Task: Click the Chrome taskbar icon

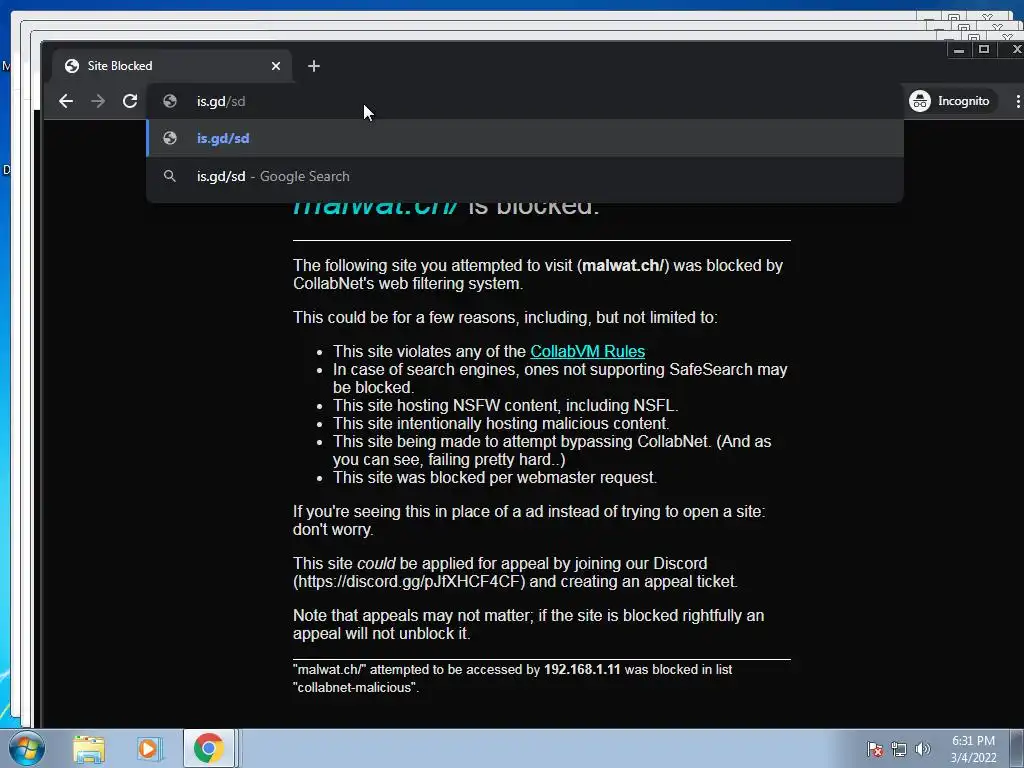Action: pos(208,748)
